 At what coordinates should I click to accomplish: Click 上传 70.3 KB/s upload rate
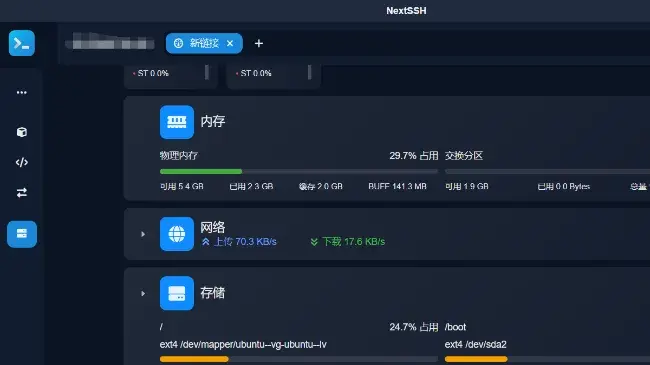[x=245, y=242]
